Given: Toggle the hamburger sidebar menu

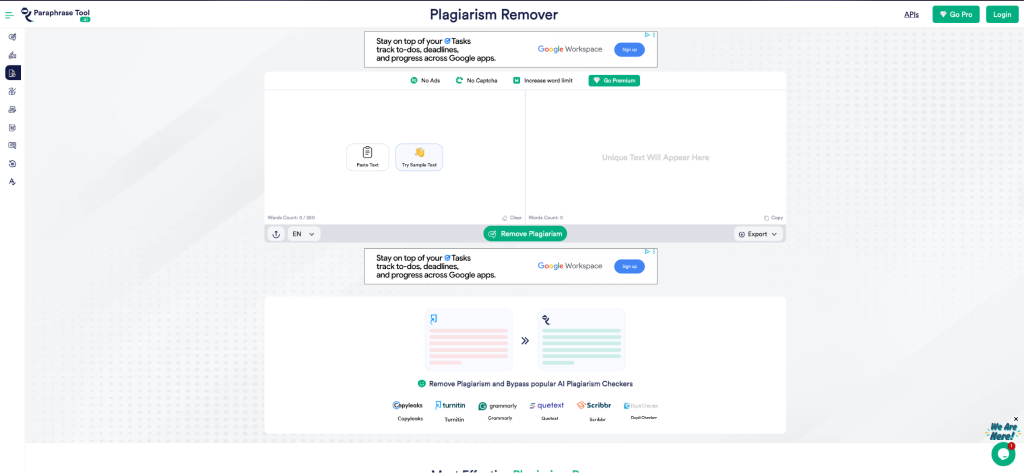Looking at the screenshot, I should coord(9,15).
